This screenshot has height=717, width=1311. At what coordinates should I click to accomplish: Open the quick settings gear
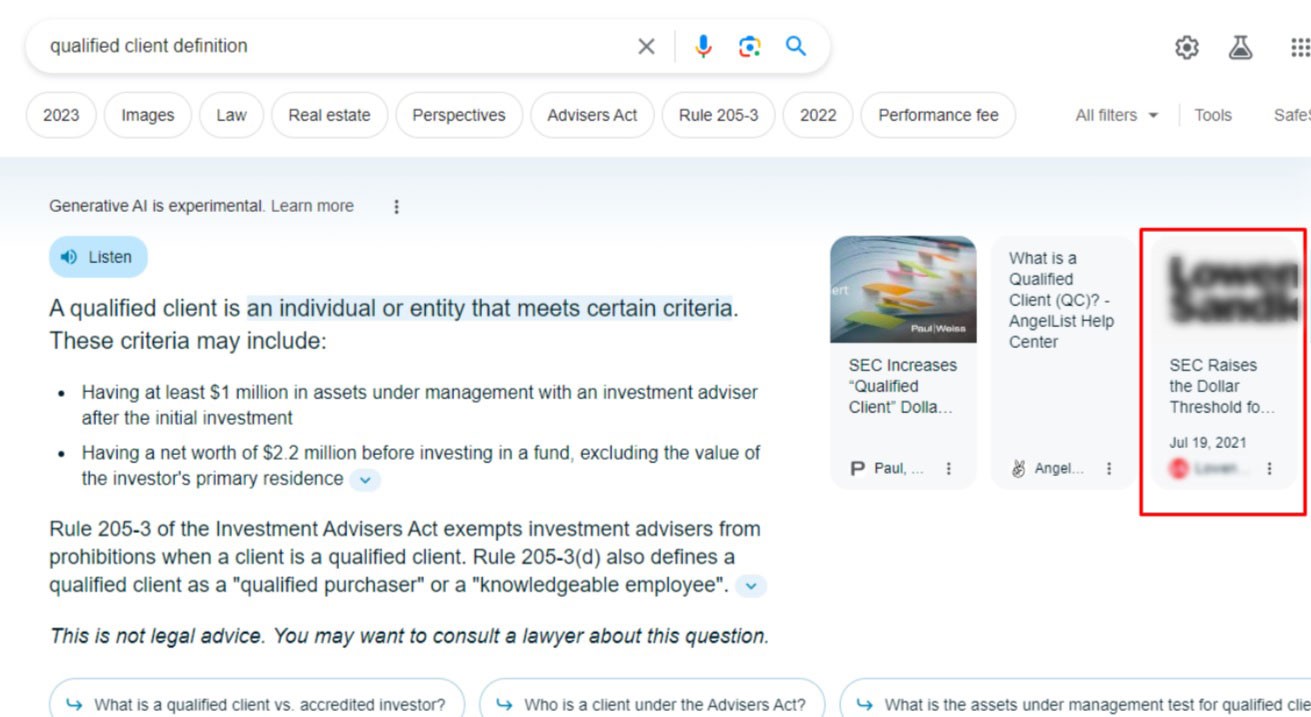point(1185,45)
